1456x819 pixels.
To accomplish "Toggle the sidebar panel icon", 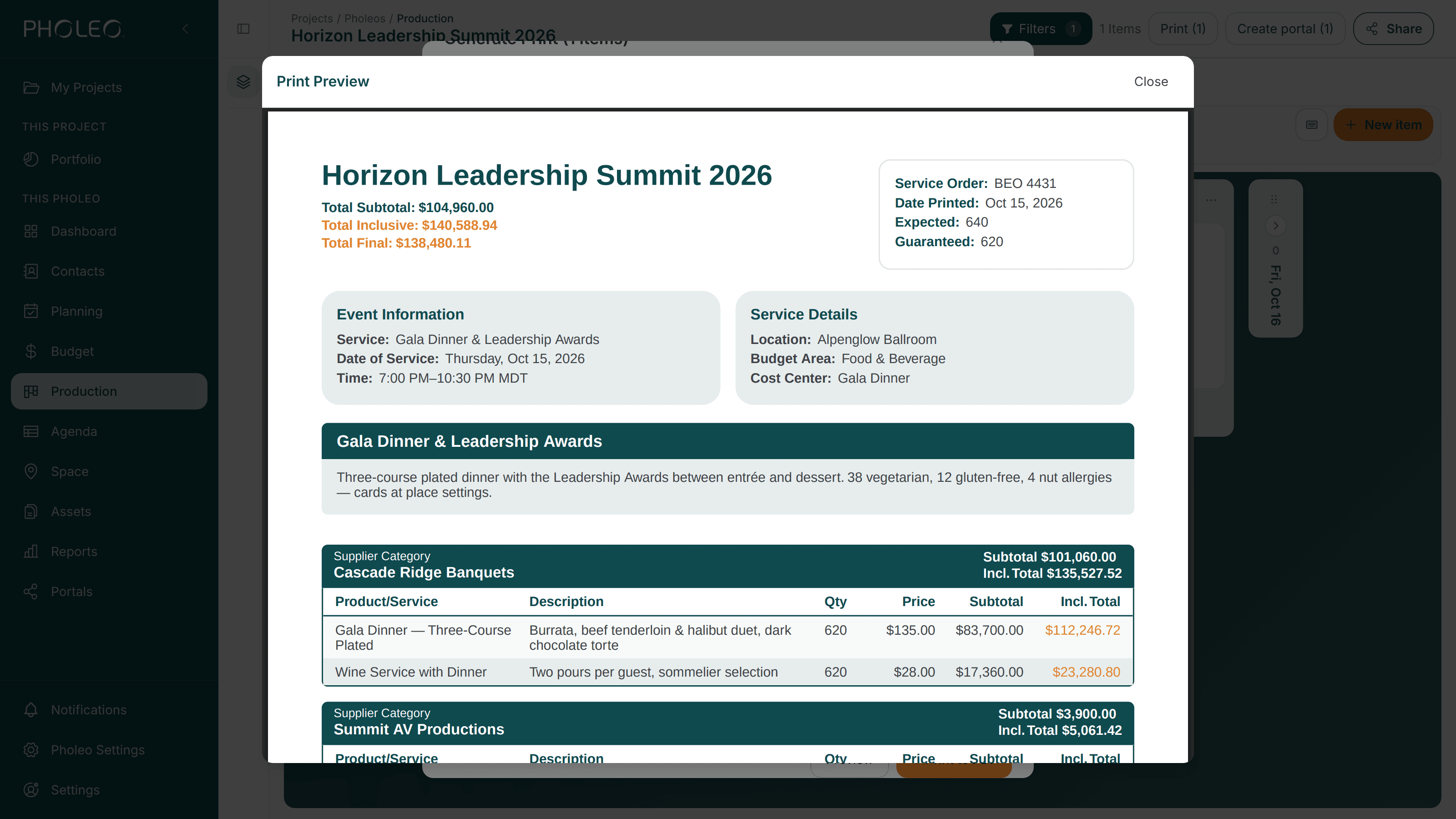I will coord(243,29).
